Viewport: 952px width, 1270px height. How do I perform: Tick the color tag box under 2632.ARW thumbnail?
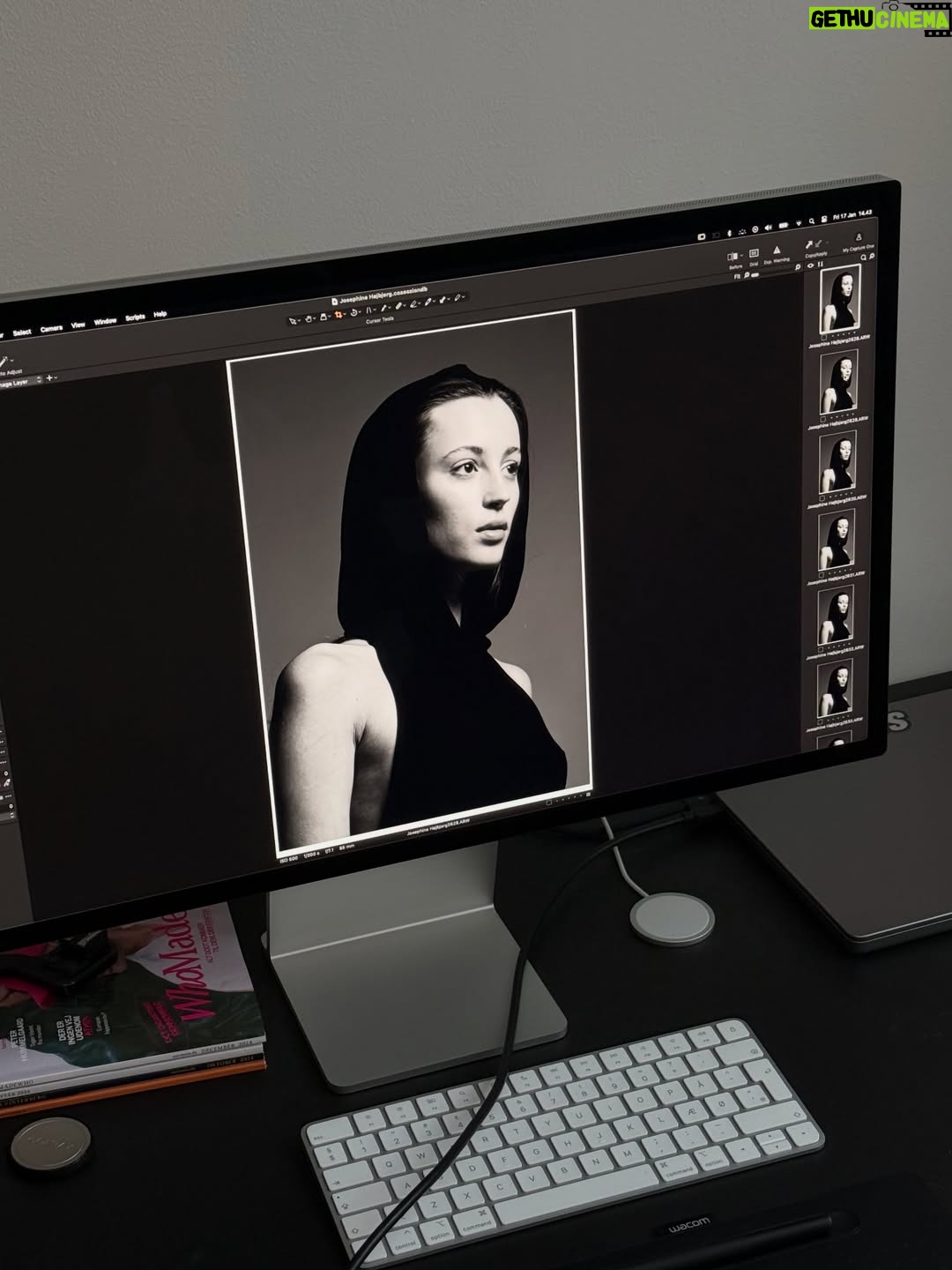pyautogui.click(x=820, y=649)
